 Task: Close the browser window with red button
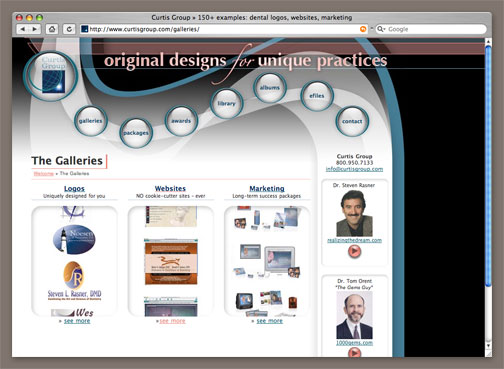[x=20, y=17]
